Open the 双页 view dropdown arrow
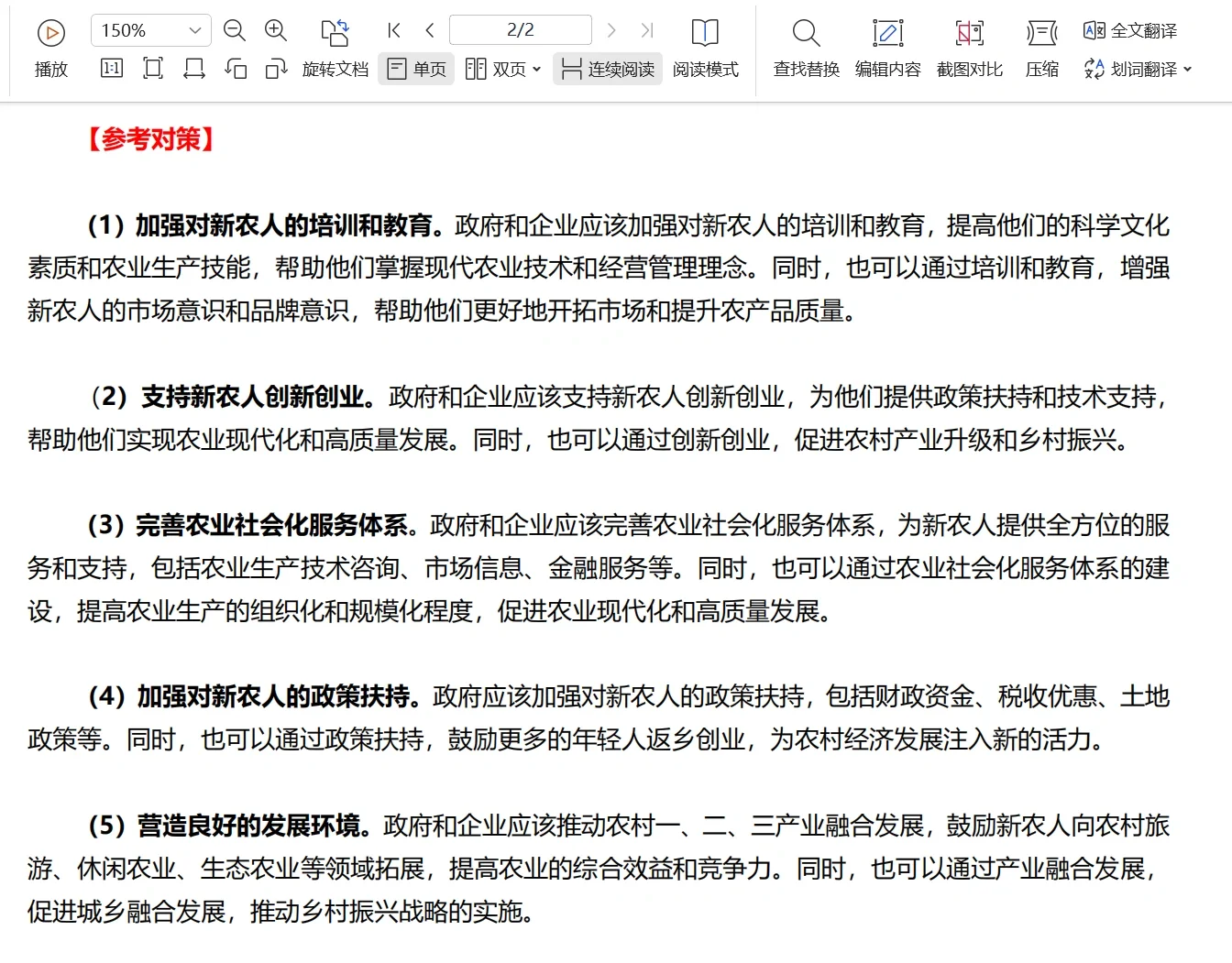Image resolution: width=1232 pixels, height=963 pixels. (536, 69)
